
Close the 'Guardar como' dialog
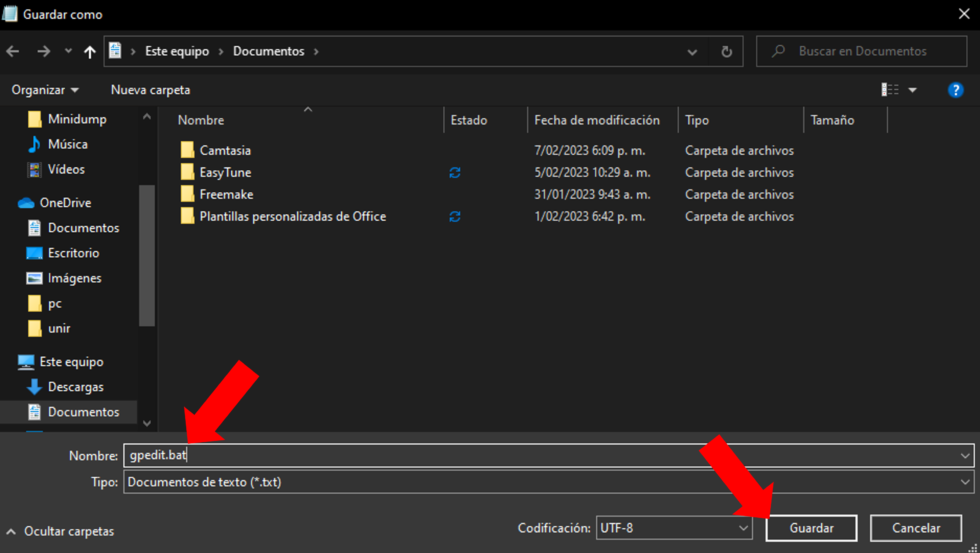964,14
